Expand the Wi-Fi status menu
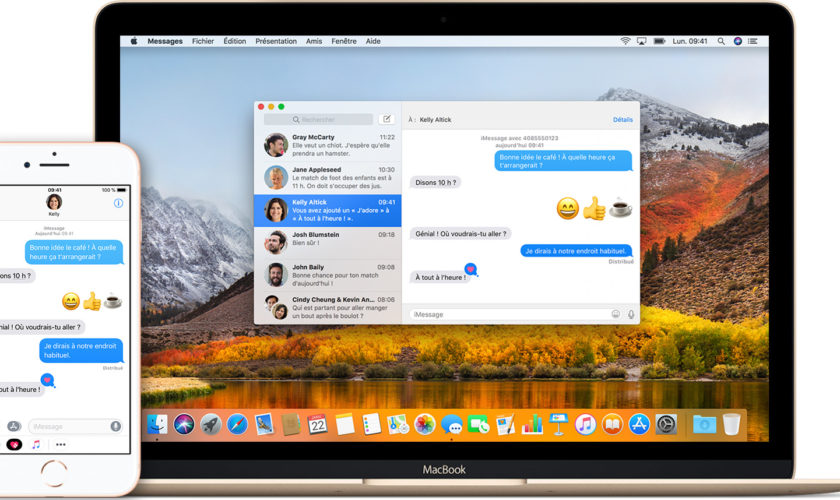Image resolution: width=840 pixels, height=500 pixels. coord(626,41)
